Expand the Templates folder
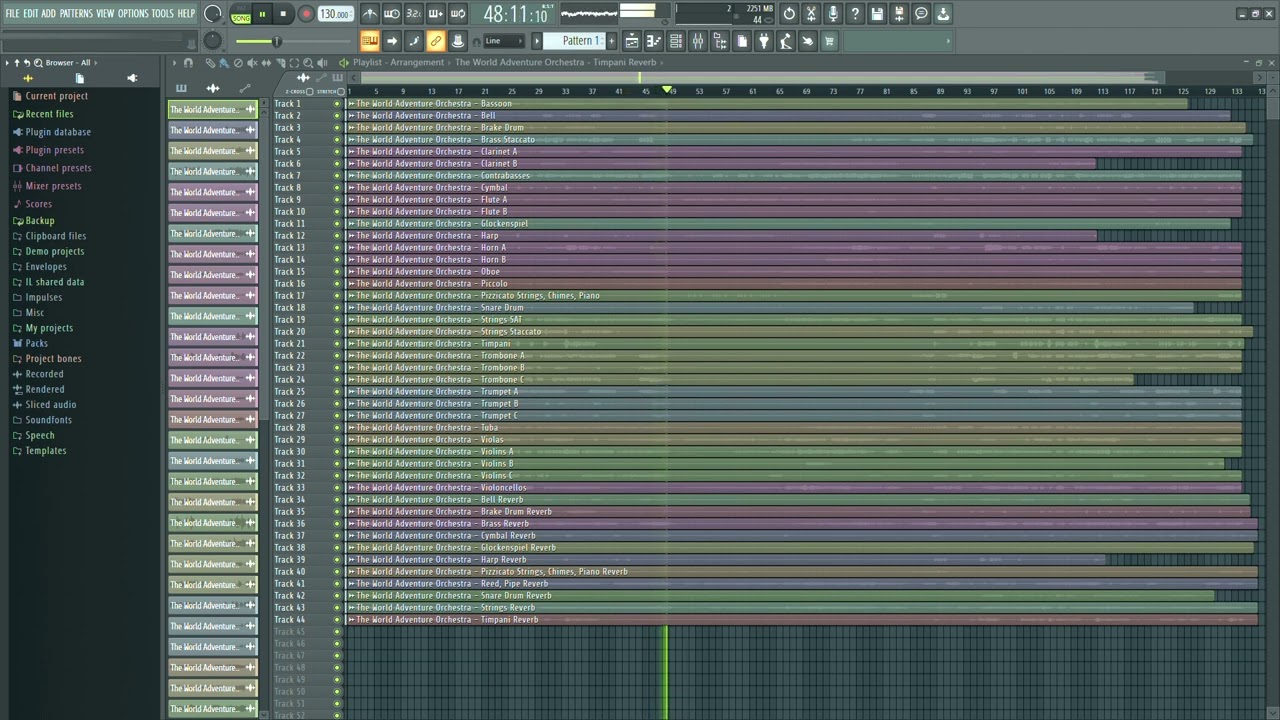The width and height of the screenshot is (1280, 720). coord(45,451)
